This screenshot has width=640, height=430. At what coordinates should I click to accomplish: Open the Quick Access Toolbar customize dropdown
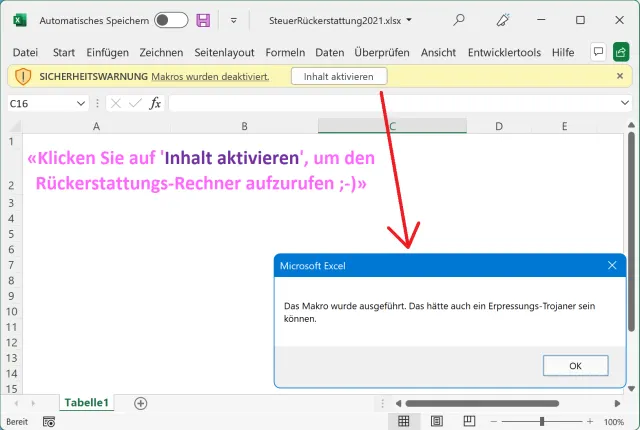pyautogui.click(x=233, y=20)
